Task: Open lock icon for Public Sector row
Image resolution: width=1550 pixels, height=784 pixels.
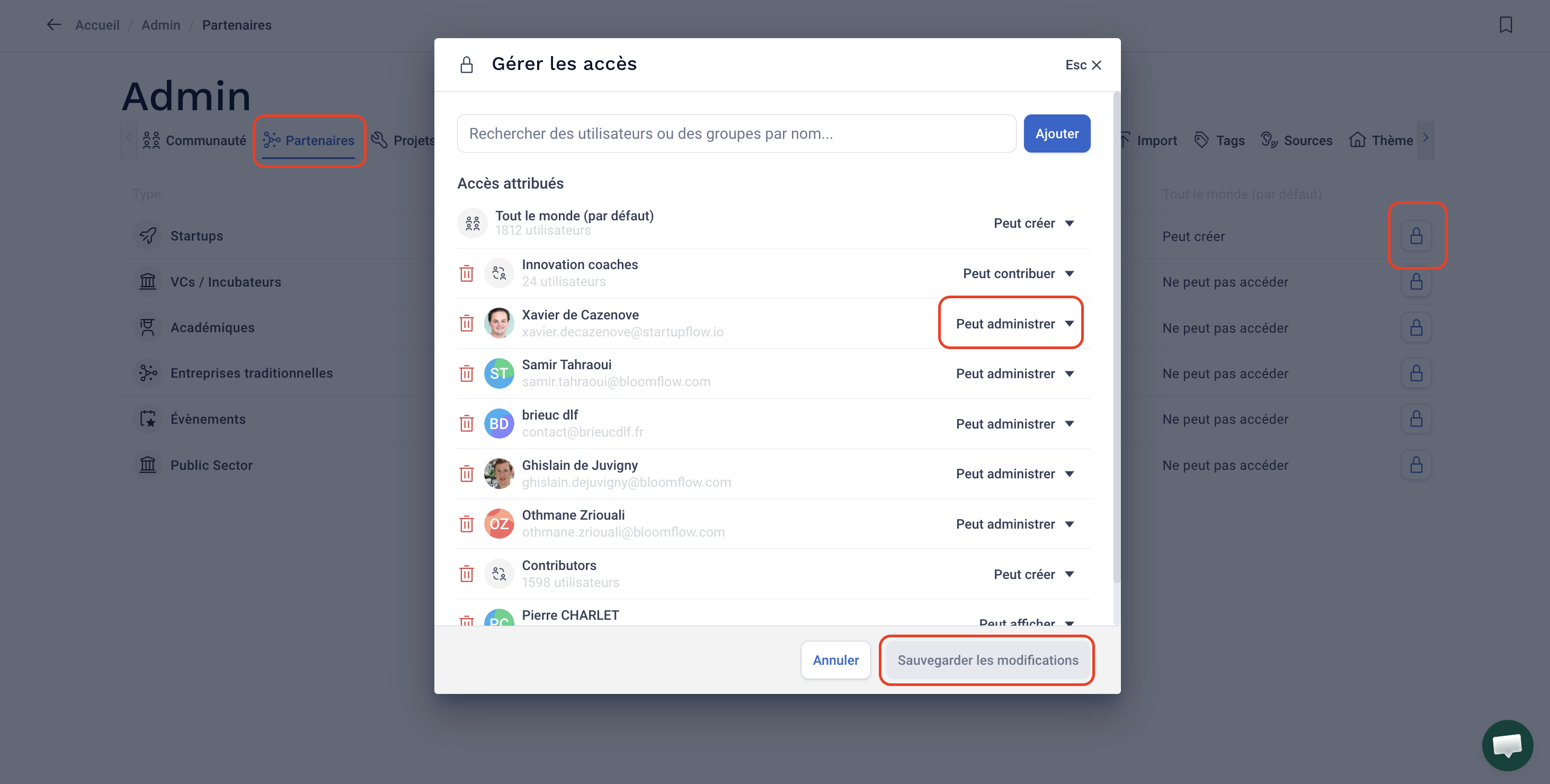Action: pos(1416,465)
